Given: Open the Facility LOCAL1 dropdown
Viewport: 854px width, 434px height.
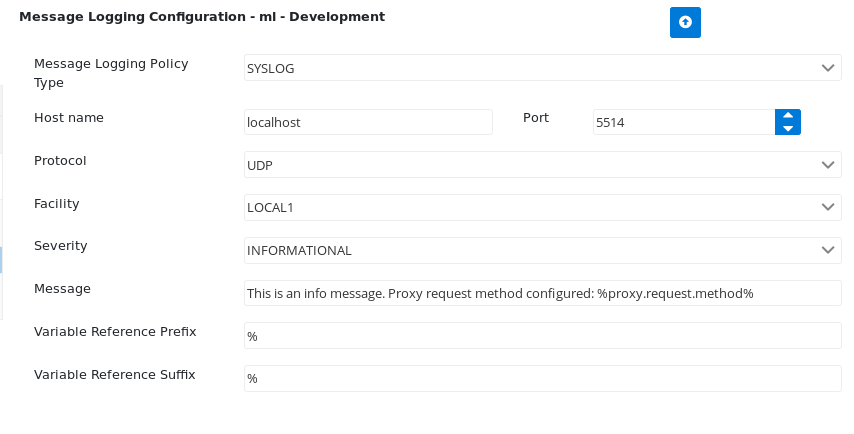Looking at the screenshot, I should pyautogui.click(x=542, y=207).
